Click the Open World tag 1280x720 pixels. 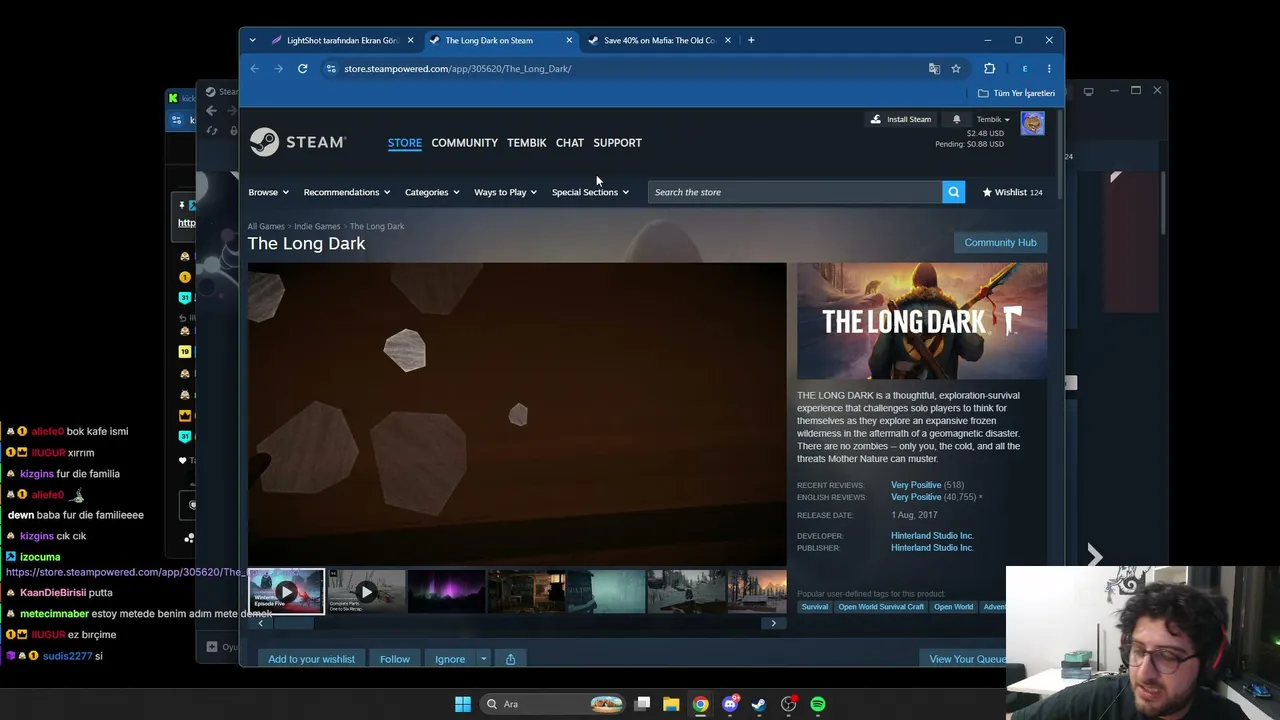pyautogui.click(x=953, y=607)
